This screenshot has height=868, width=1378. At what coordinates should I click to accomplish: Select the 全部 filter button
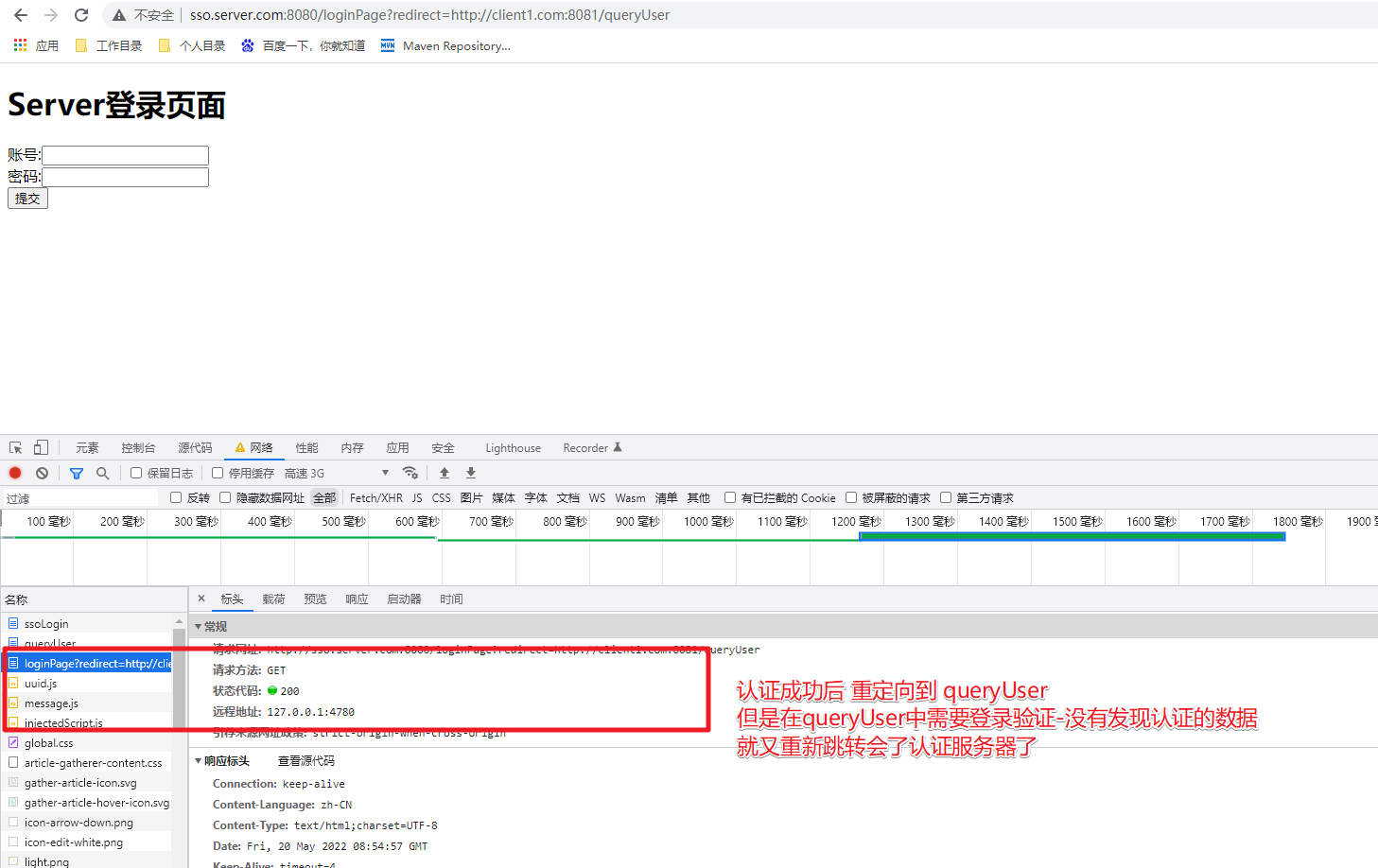click(x=324, y=498)
